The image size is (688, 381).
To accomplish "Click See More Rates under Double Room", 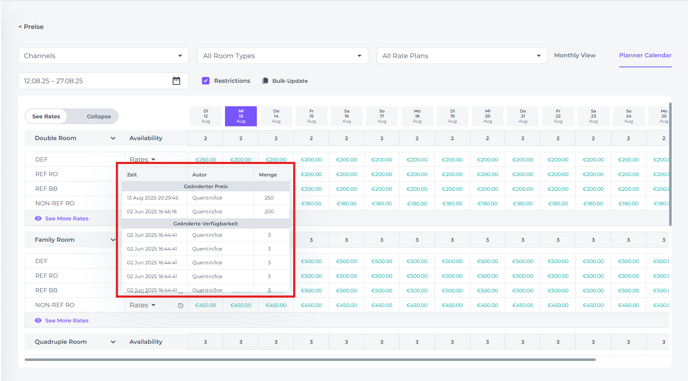I will click(x=67, y=219).
